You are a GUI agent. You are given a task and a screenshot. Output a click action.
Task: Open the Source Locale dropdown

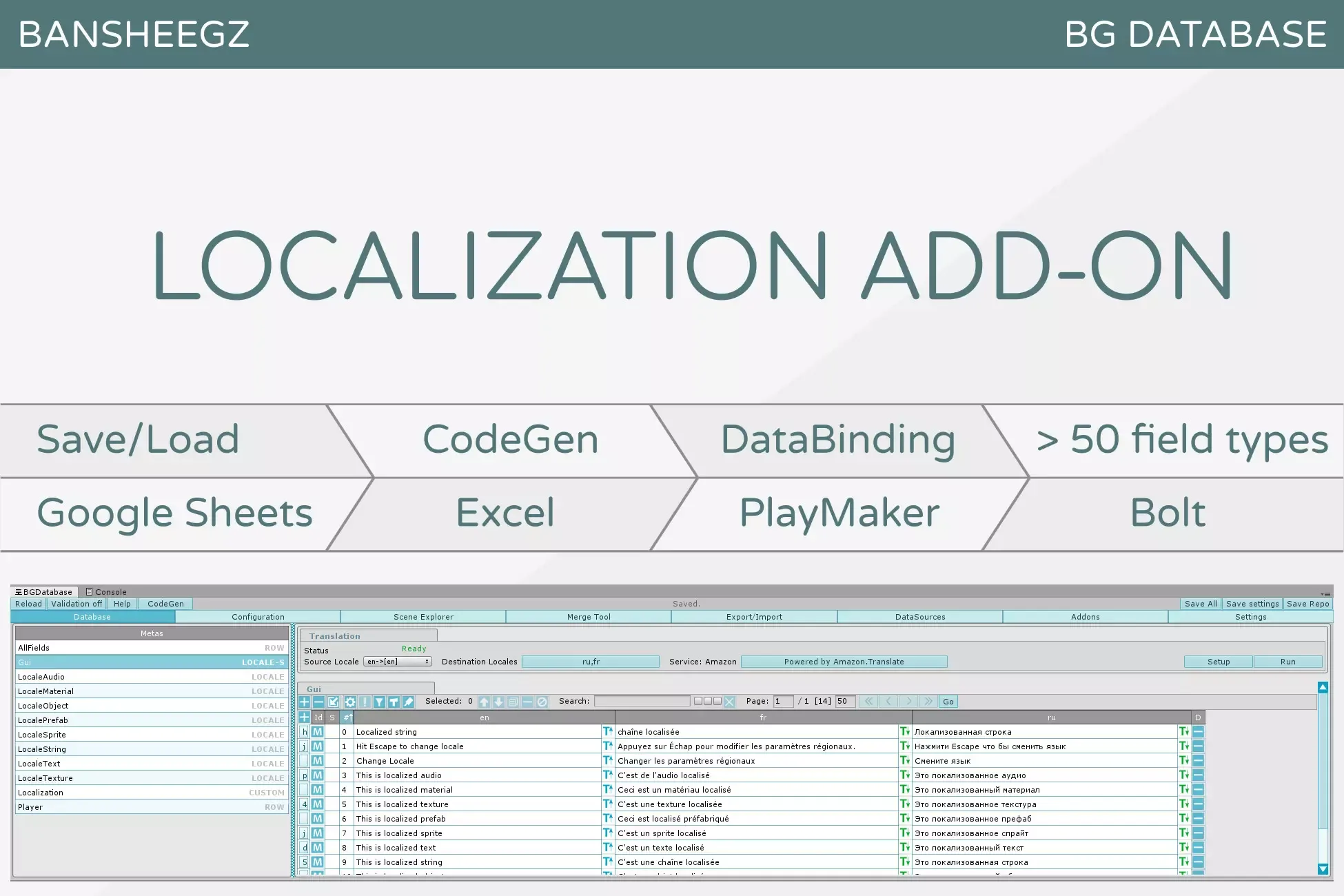tap(398, 662)
